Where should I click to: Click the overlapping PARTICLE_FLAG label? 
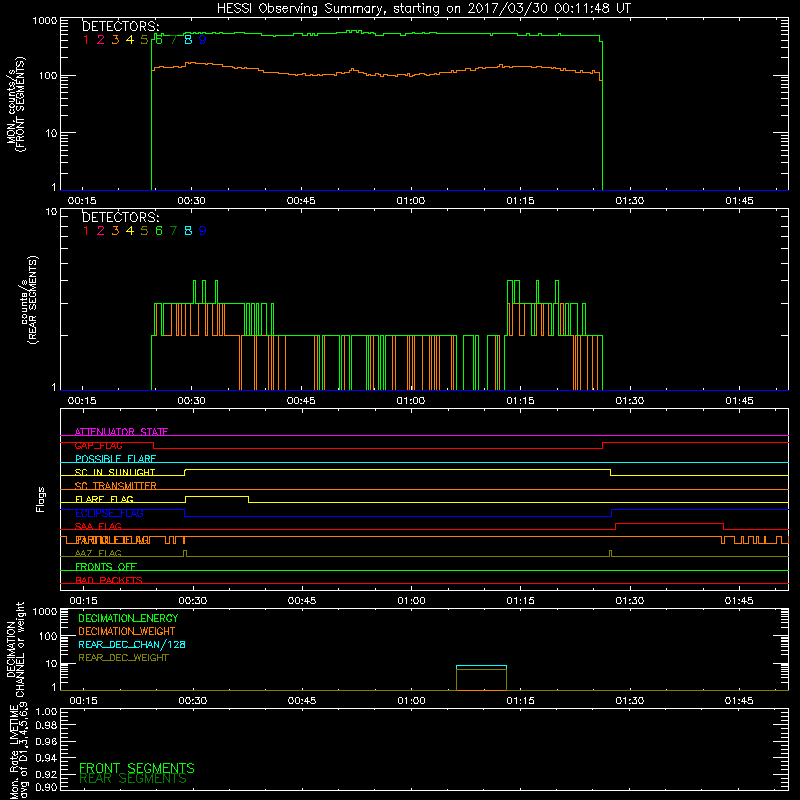113,540
